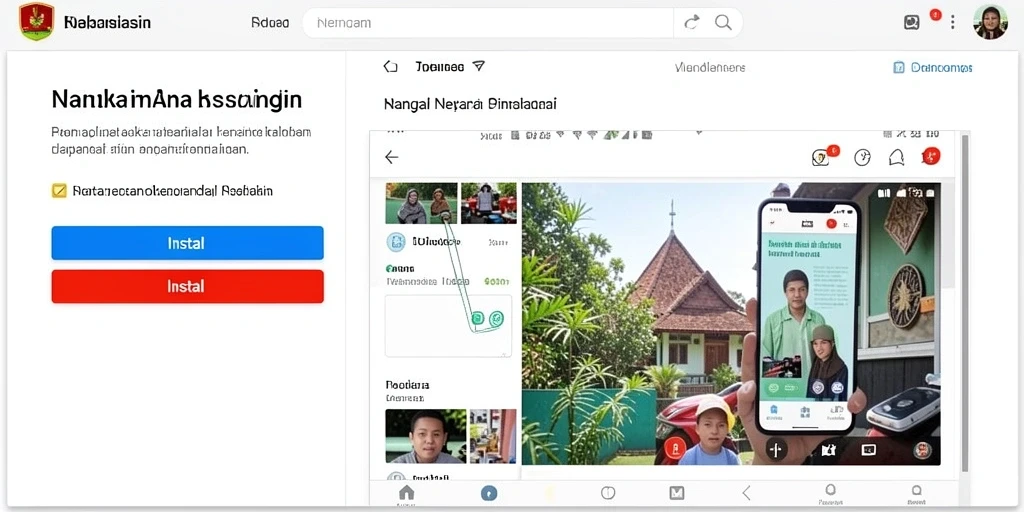Click the 'Nangal Neyarai Bintalaanai' title text
The width and height of the screenshot is (1024, 512).
click(470, 104)
